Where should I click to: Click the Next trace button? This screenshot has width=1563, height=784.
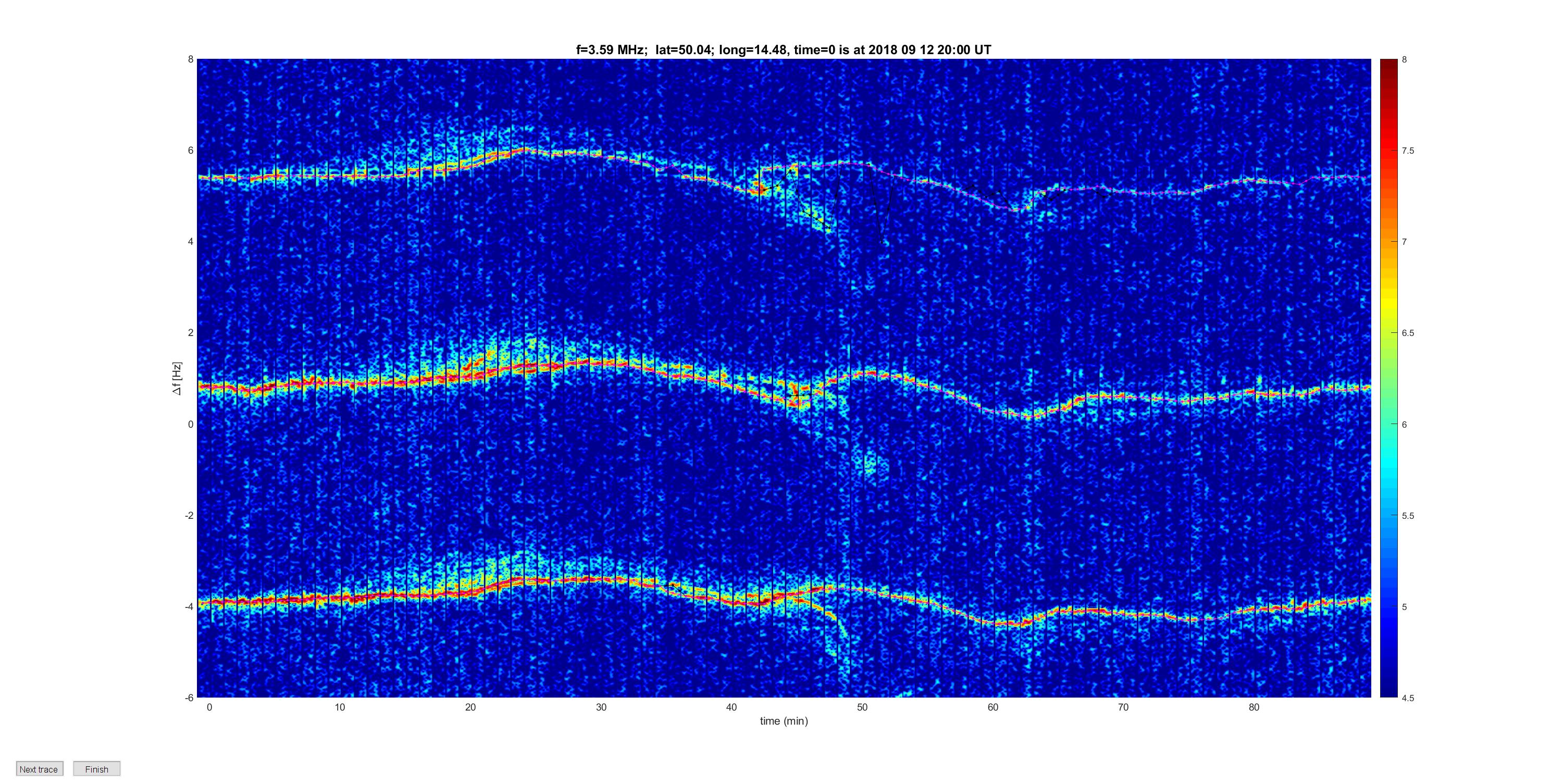[40, 769]
